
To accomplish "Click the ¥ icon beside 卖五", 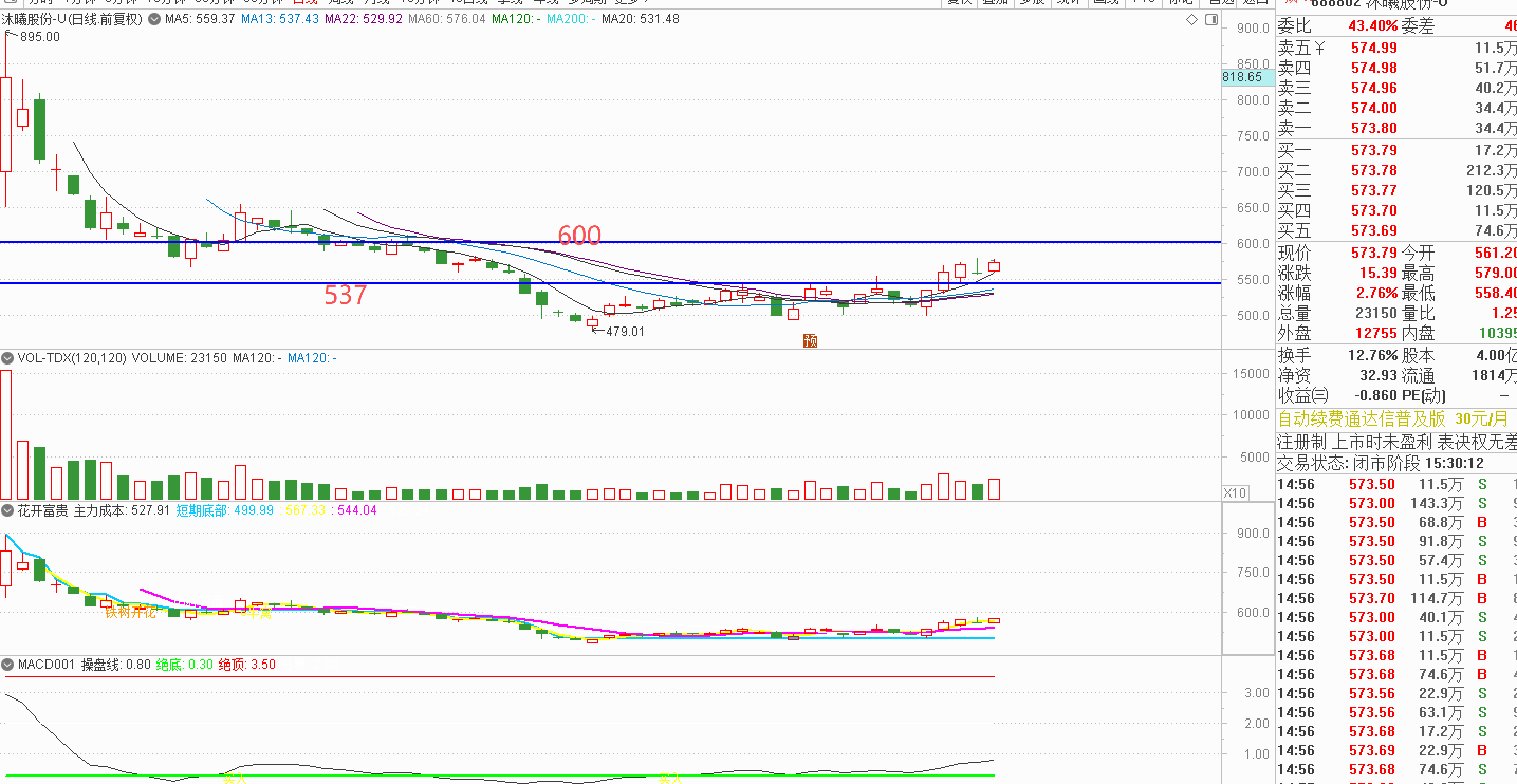I will point(1320,48).
